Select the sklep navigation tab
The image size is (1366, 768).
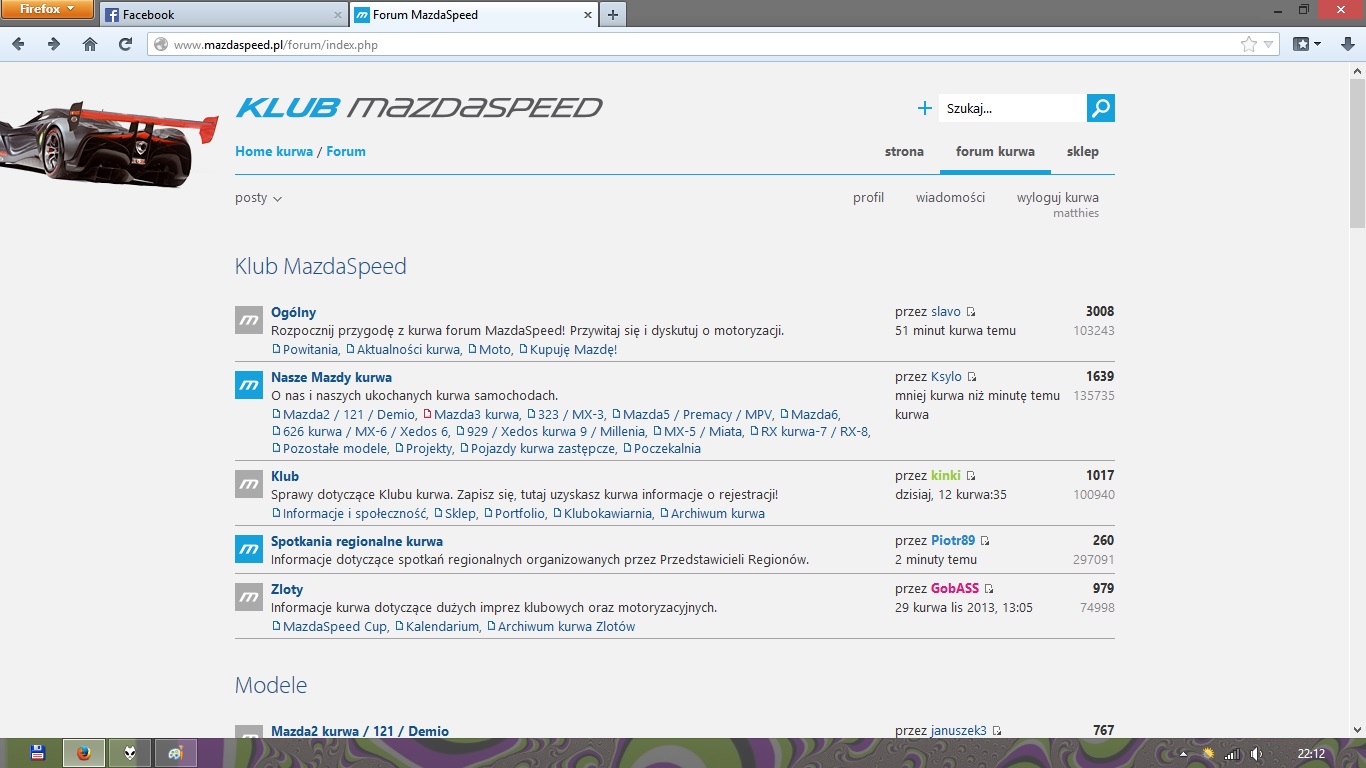pyautogui.click(x=1082, y=152)
